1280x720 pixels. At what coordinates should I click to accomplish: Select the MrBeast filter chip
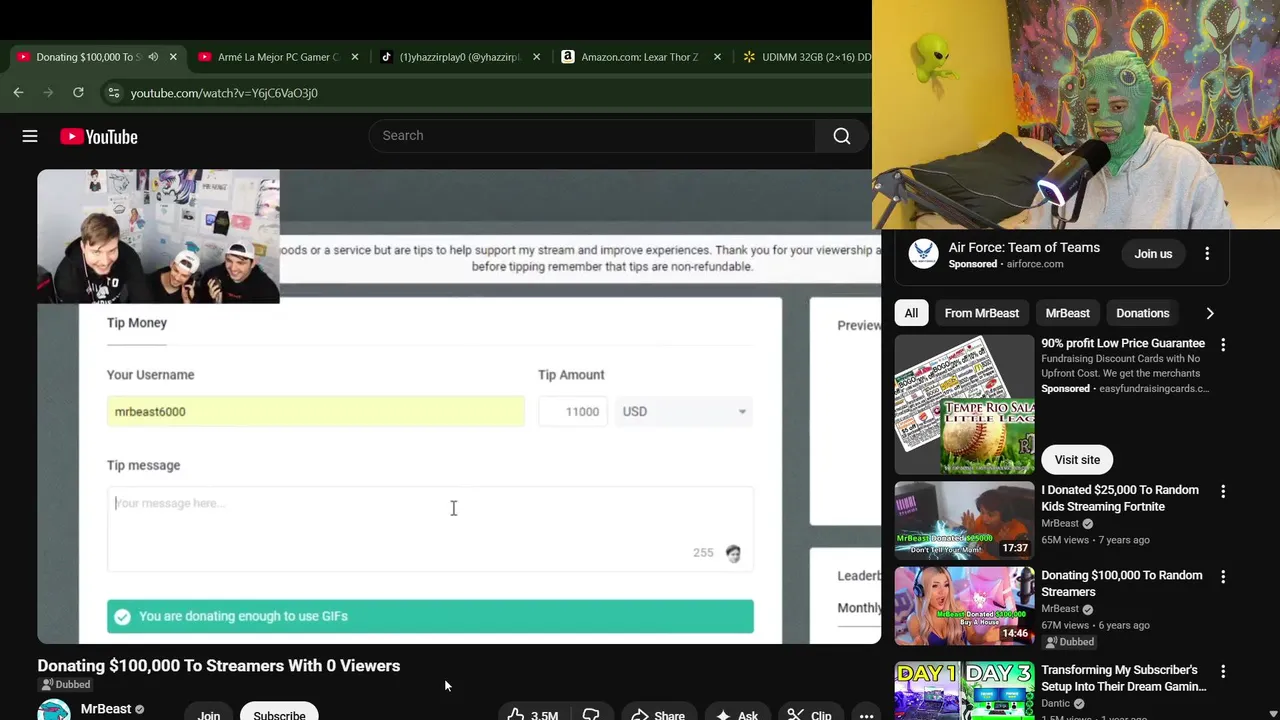click(x=1067, y=313)
